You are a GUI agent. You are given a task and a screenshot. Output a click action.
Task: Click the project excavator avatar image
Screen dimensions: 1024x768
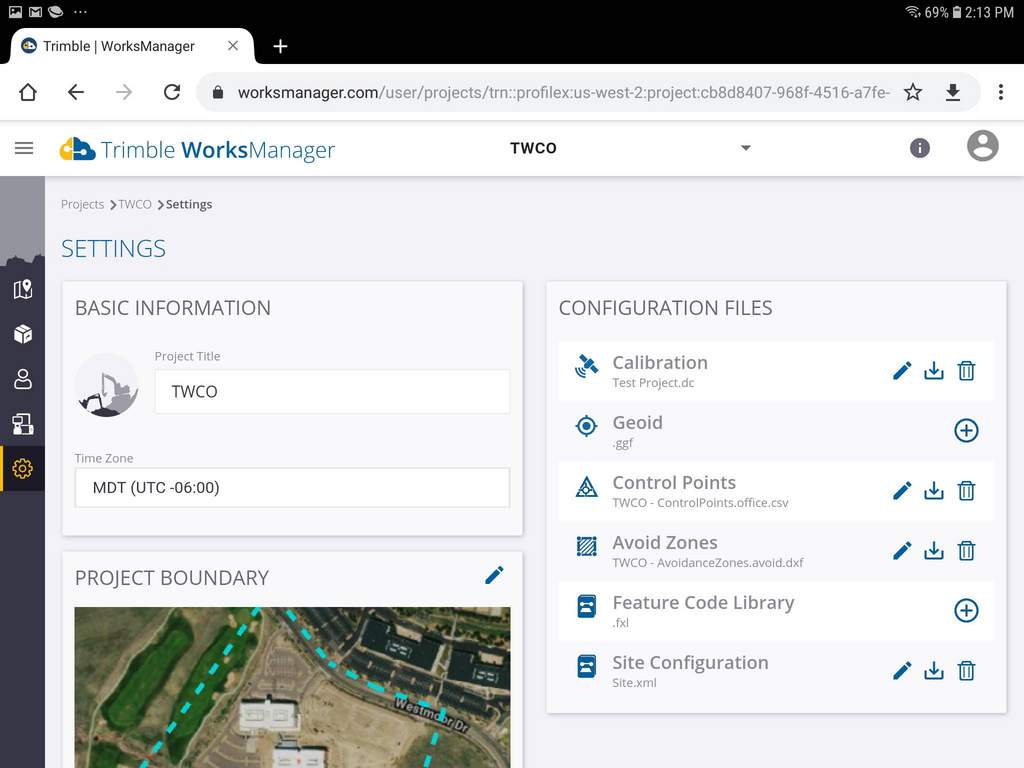pyautogui.click(x=106, y=385)
